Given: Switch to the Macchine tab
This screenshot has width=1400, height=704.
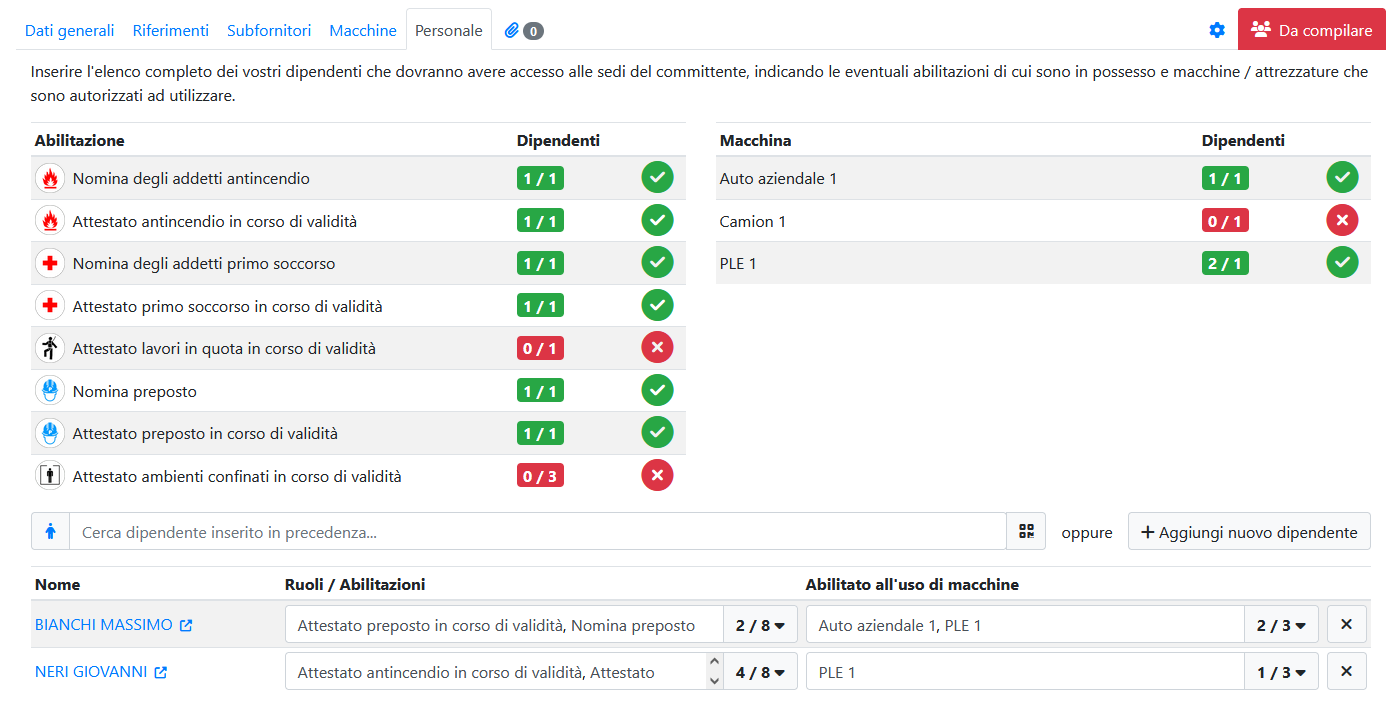Looking at the screenshot, I should (x=363, y=30).
